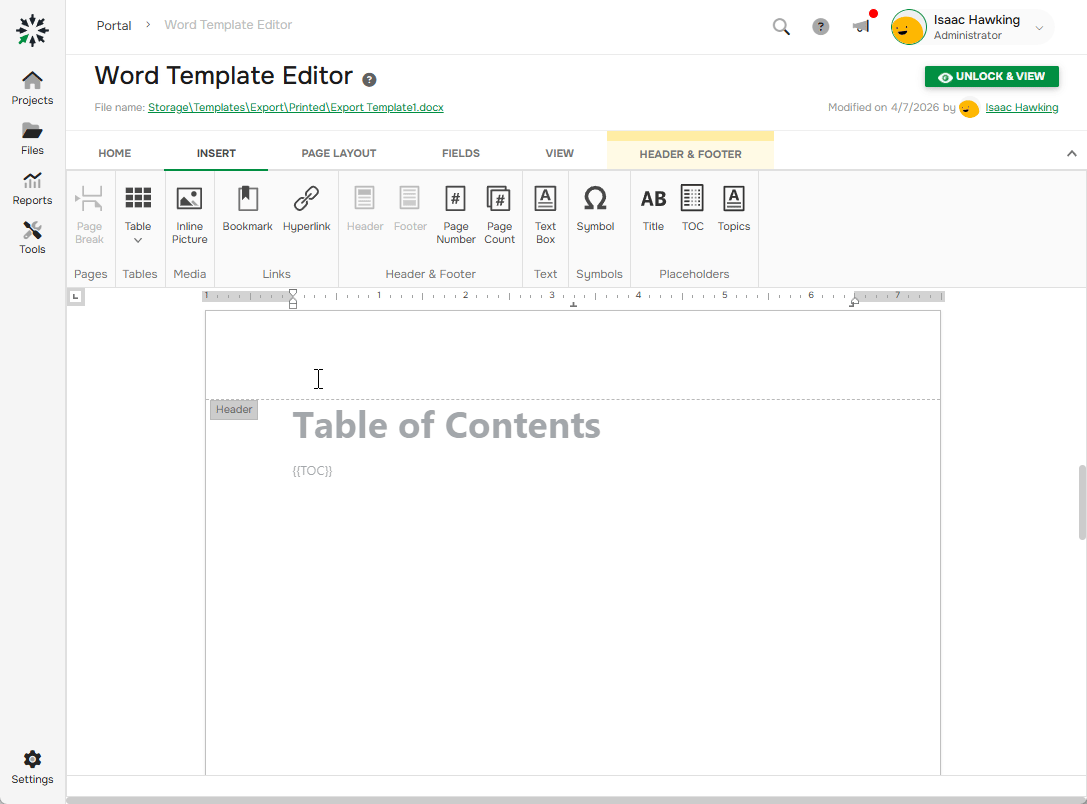Viewport: 1087px width, 804px height.
Task: Insert the Topics placeholder
Action: coord(734,209)
